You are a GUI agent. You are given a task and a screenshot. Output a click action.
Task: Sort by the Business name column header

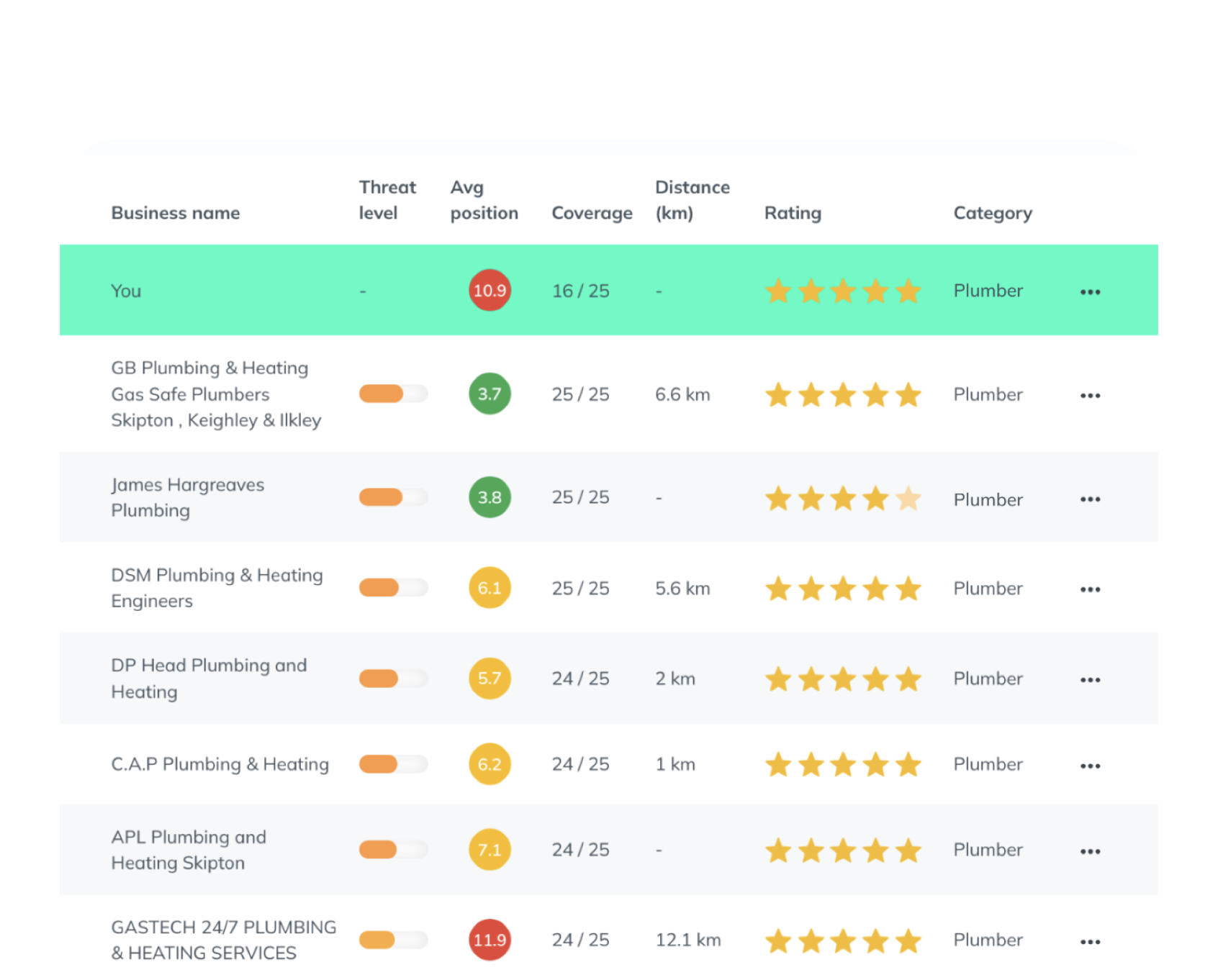tap(176, 213)
